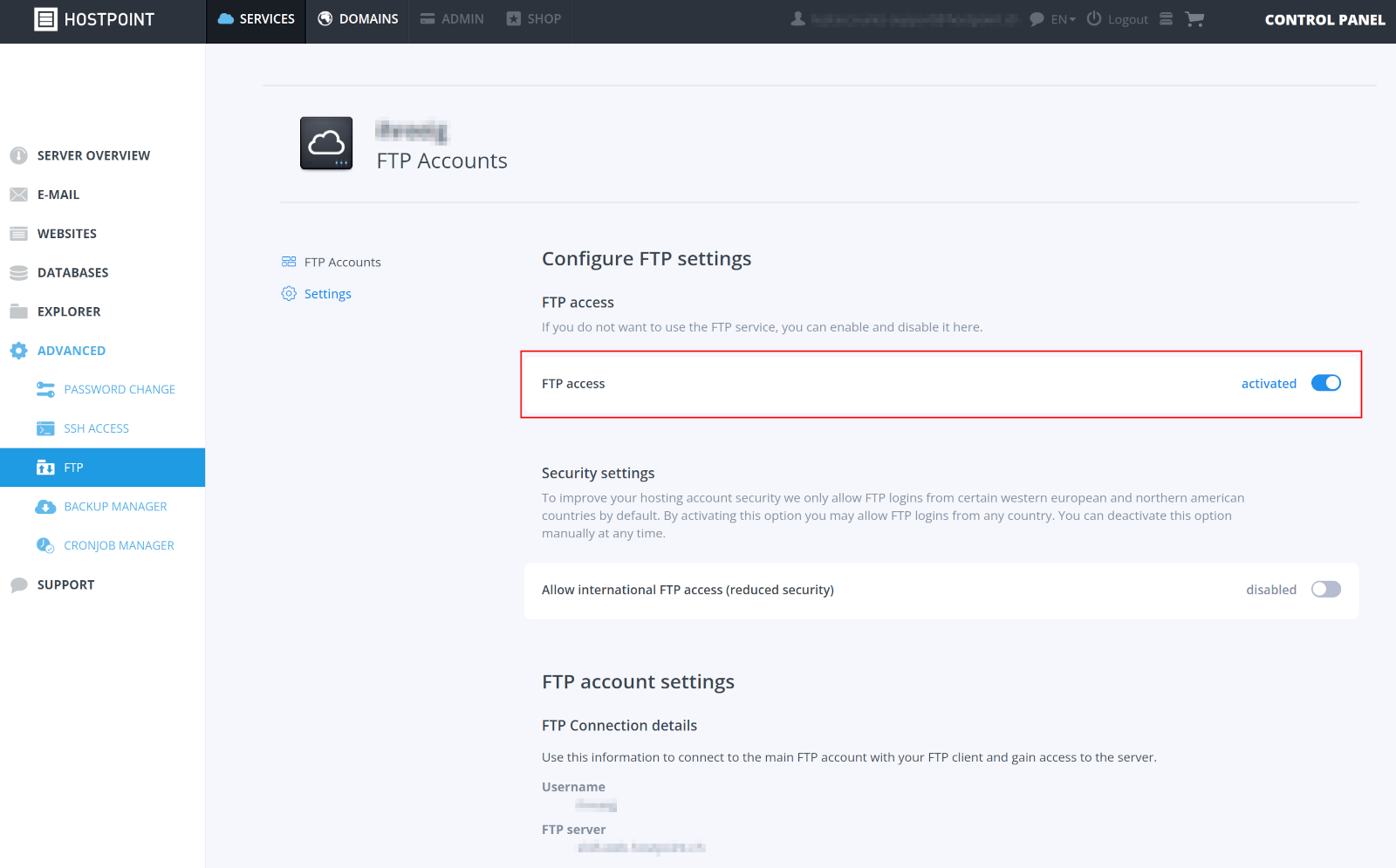Image resolution: width=1396 pixels, height=868 pixels.
Task: Open Websites in sidebar
Action: click(67, 234)
